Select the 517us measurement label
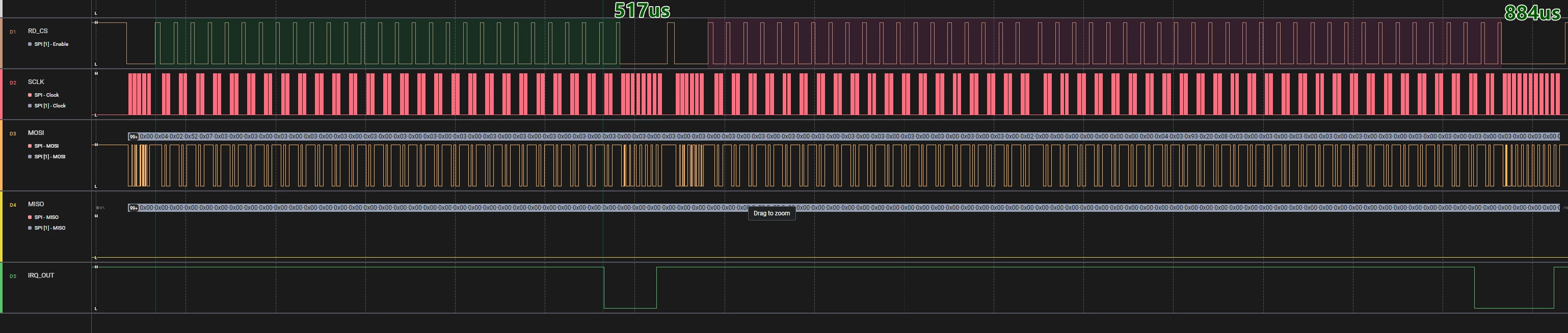The height and width of the screenshot is (333, 1568). pyautogui.click(x=642, y=10)
